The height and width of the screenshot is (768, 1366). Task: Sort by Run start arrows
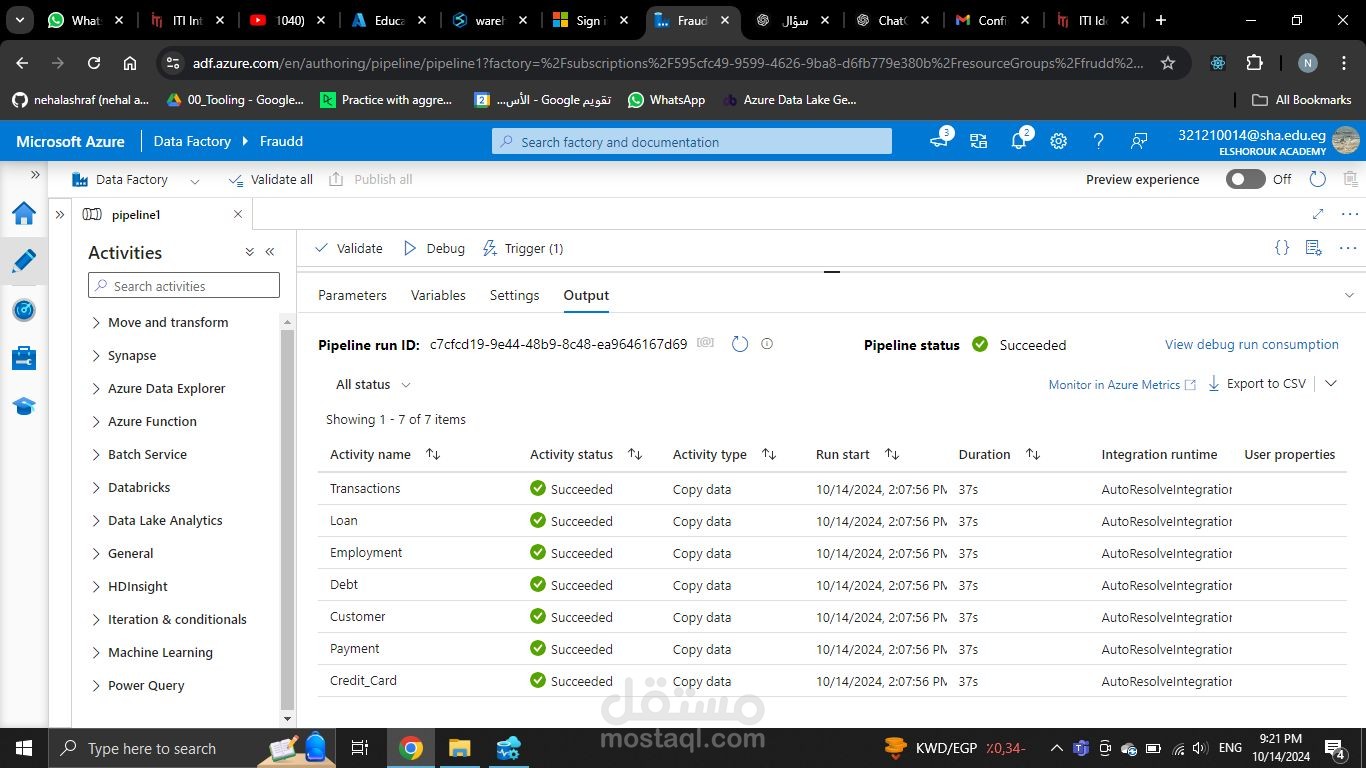892,454
